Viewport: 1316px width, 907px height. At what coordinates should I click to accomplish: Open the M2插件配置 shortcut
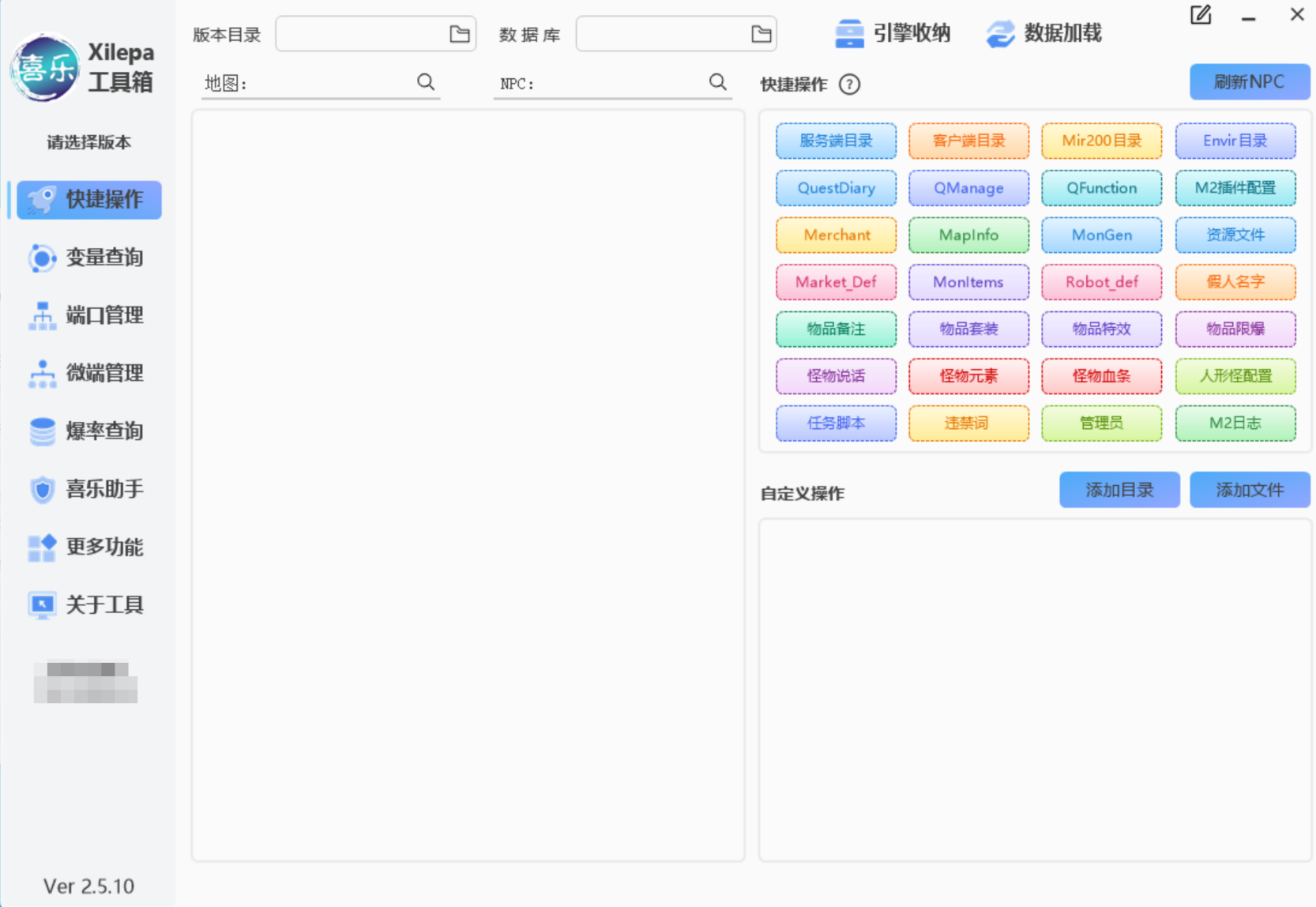point(1235,188)
